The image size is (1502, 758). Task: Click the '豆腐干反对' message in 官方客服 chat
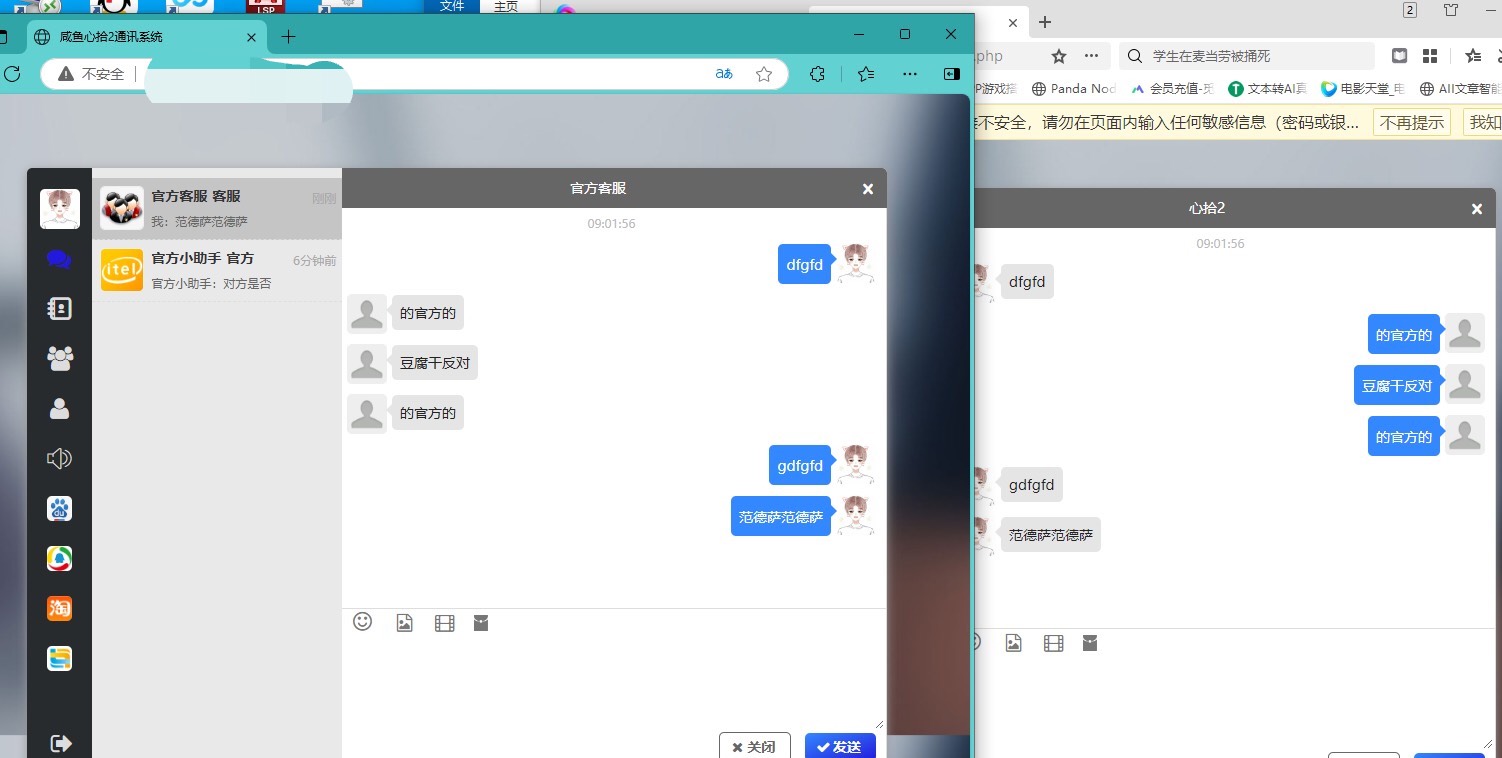point(435,363)
